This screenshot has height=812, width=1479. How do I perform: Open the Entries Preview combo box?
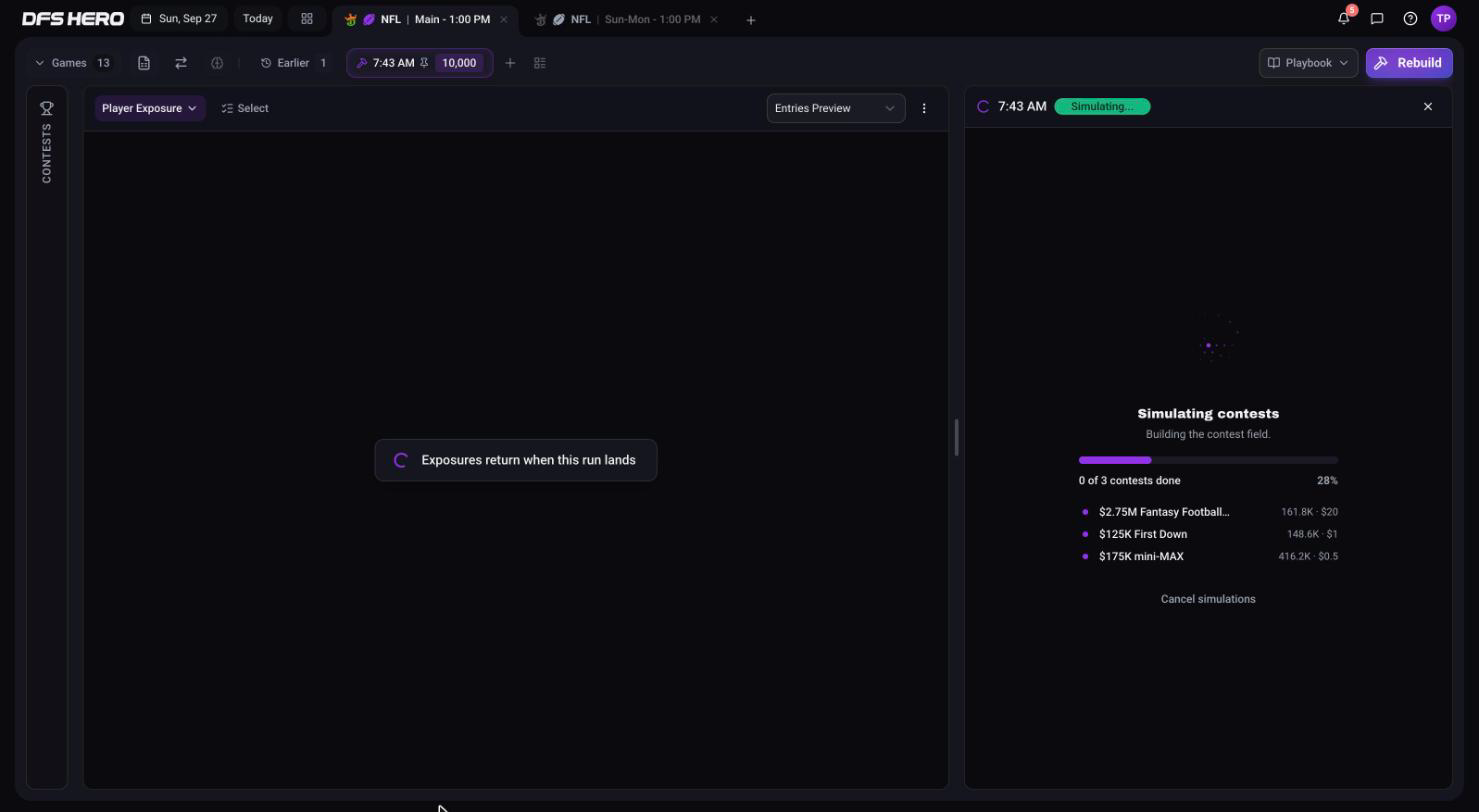(836, 108)
